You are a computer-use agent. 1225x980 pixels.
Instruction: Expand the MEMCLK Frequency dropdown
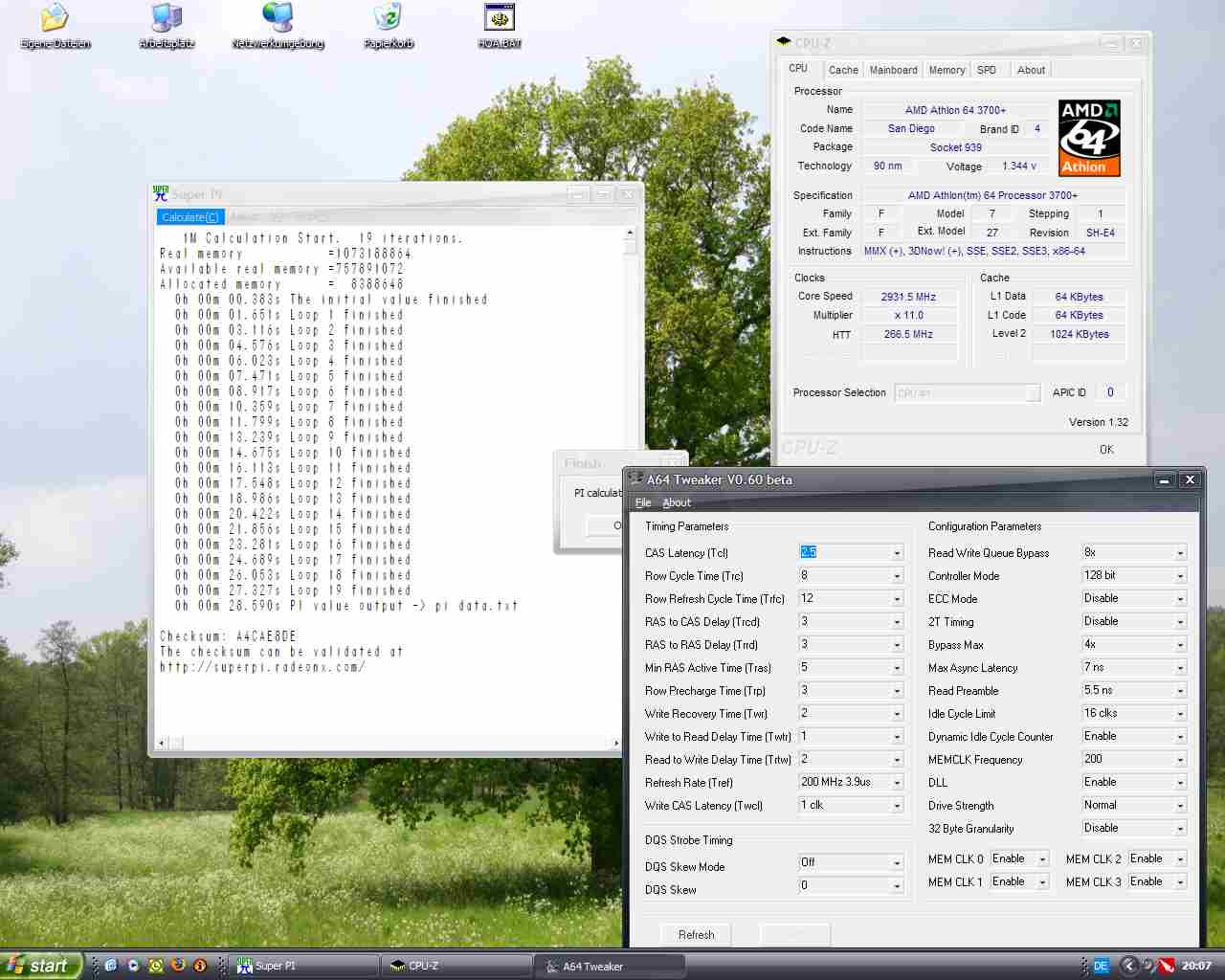click(1180, 760)
